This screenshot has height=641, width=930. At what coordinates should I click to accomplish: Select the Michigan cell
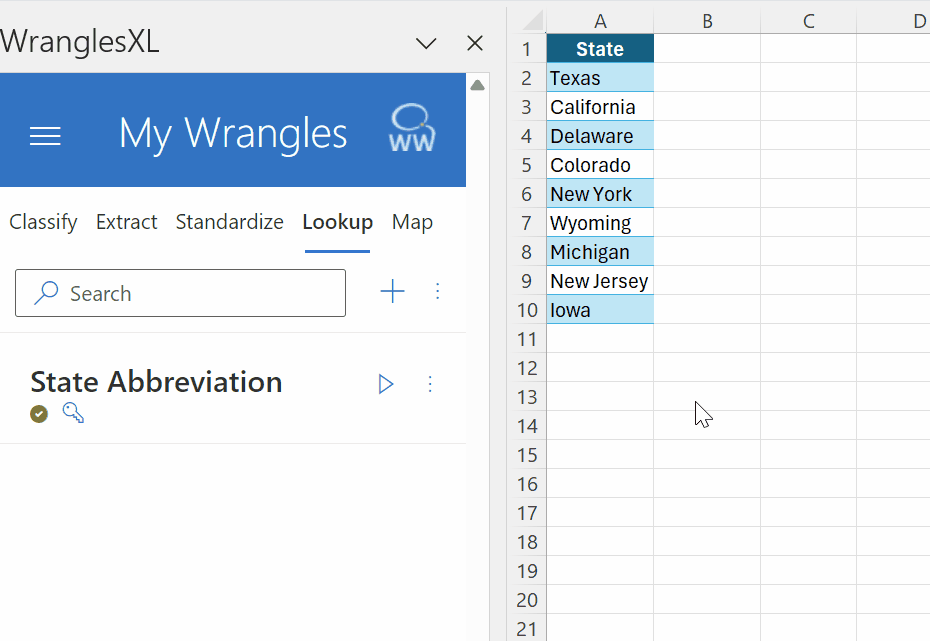(x=600, y=252)
